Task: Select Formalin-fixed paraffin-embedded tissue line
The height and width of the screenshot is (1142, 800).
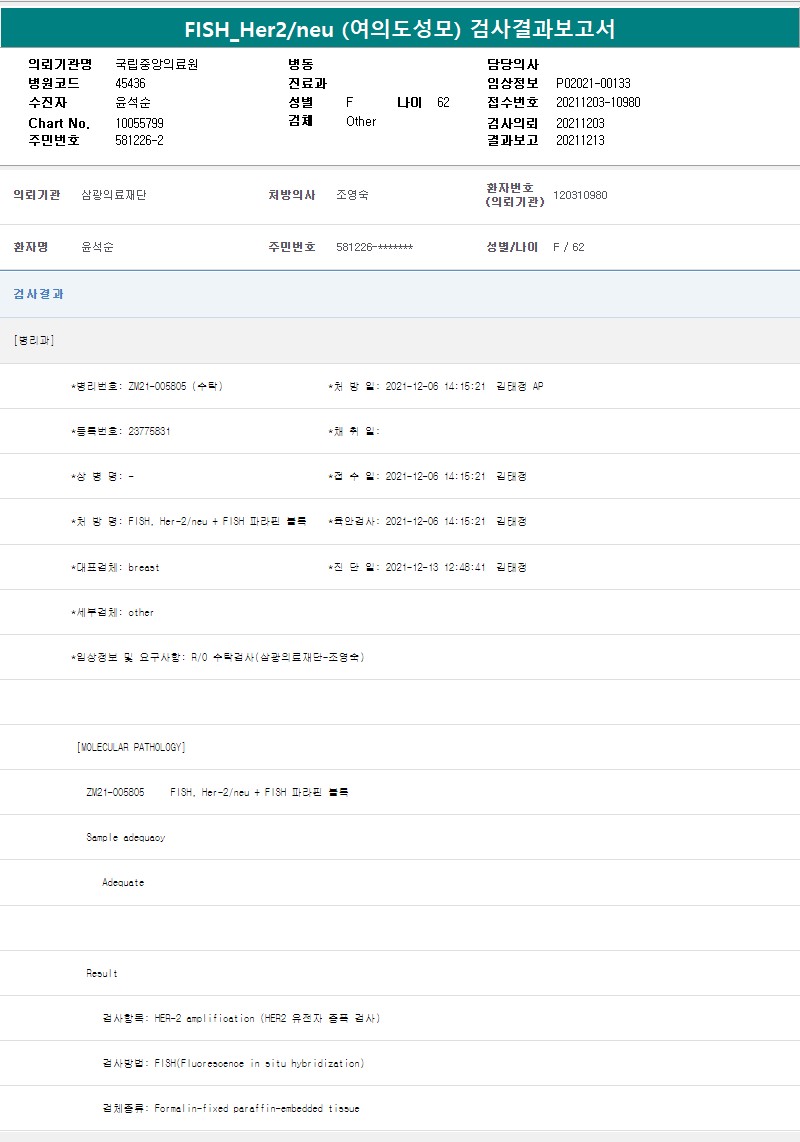Action: (231, 1109)
